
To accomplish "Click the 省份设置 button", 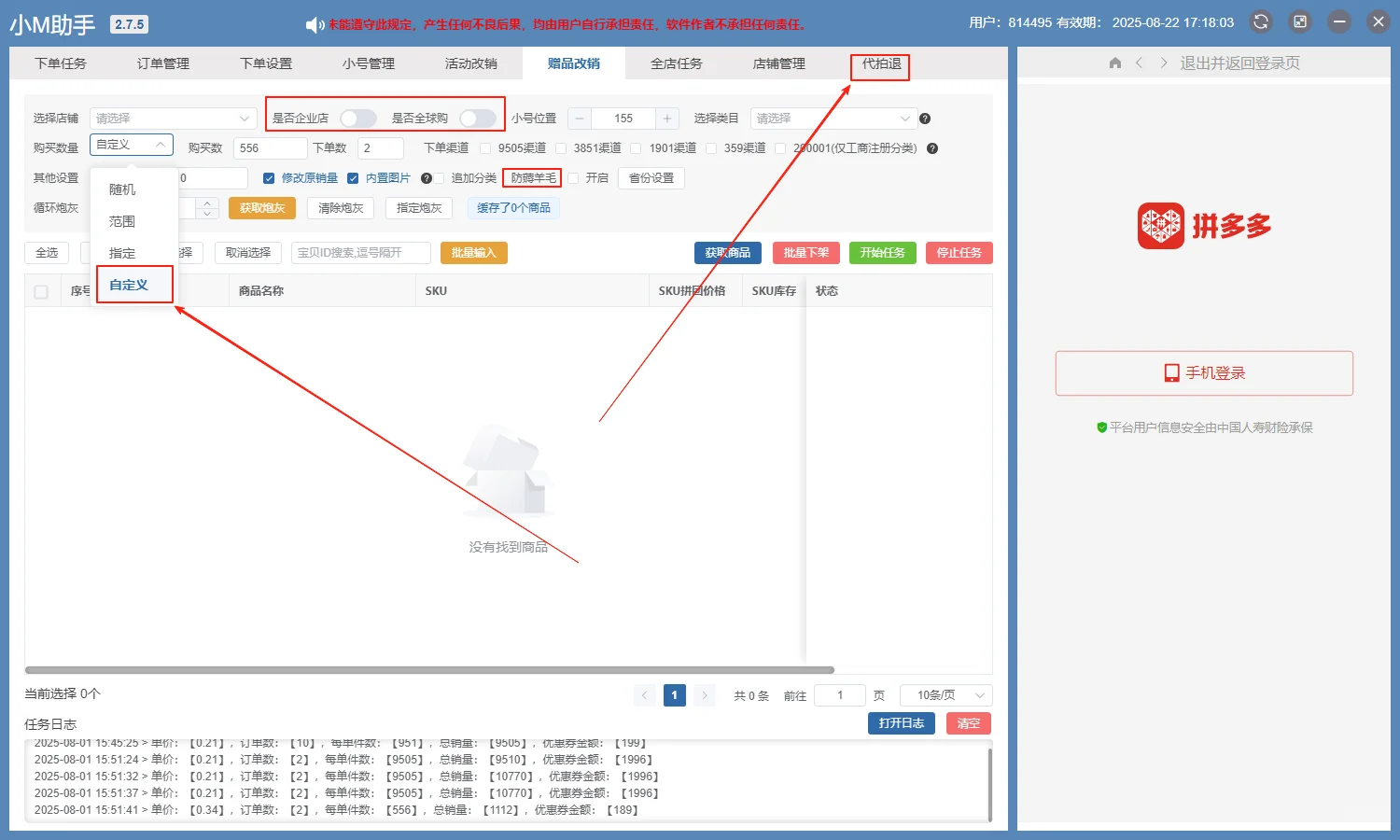I will click(x=651, y=178).
